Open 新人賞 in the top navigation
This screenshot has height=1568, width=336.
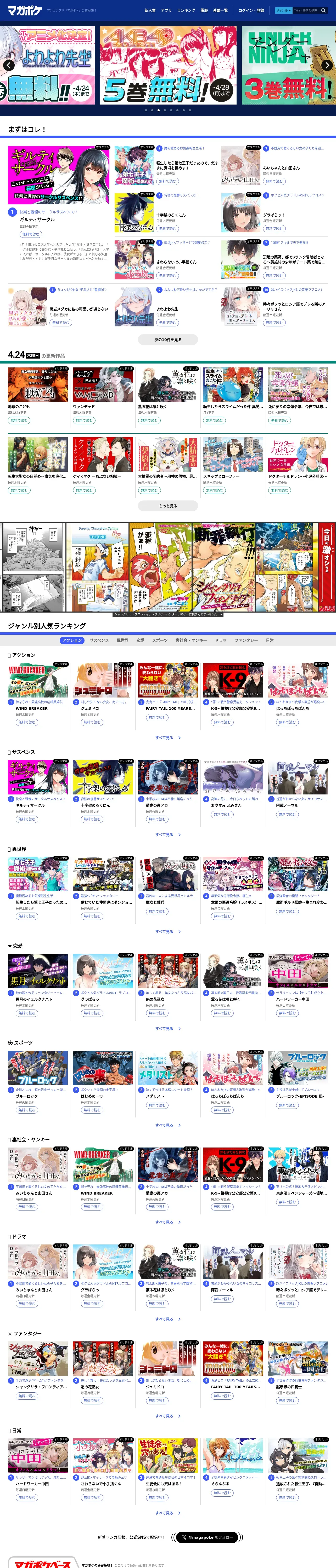(150, 10)
